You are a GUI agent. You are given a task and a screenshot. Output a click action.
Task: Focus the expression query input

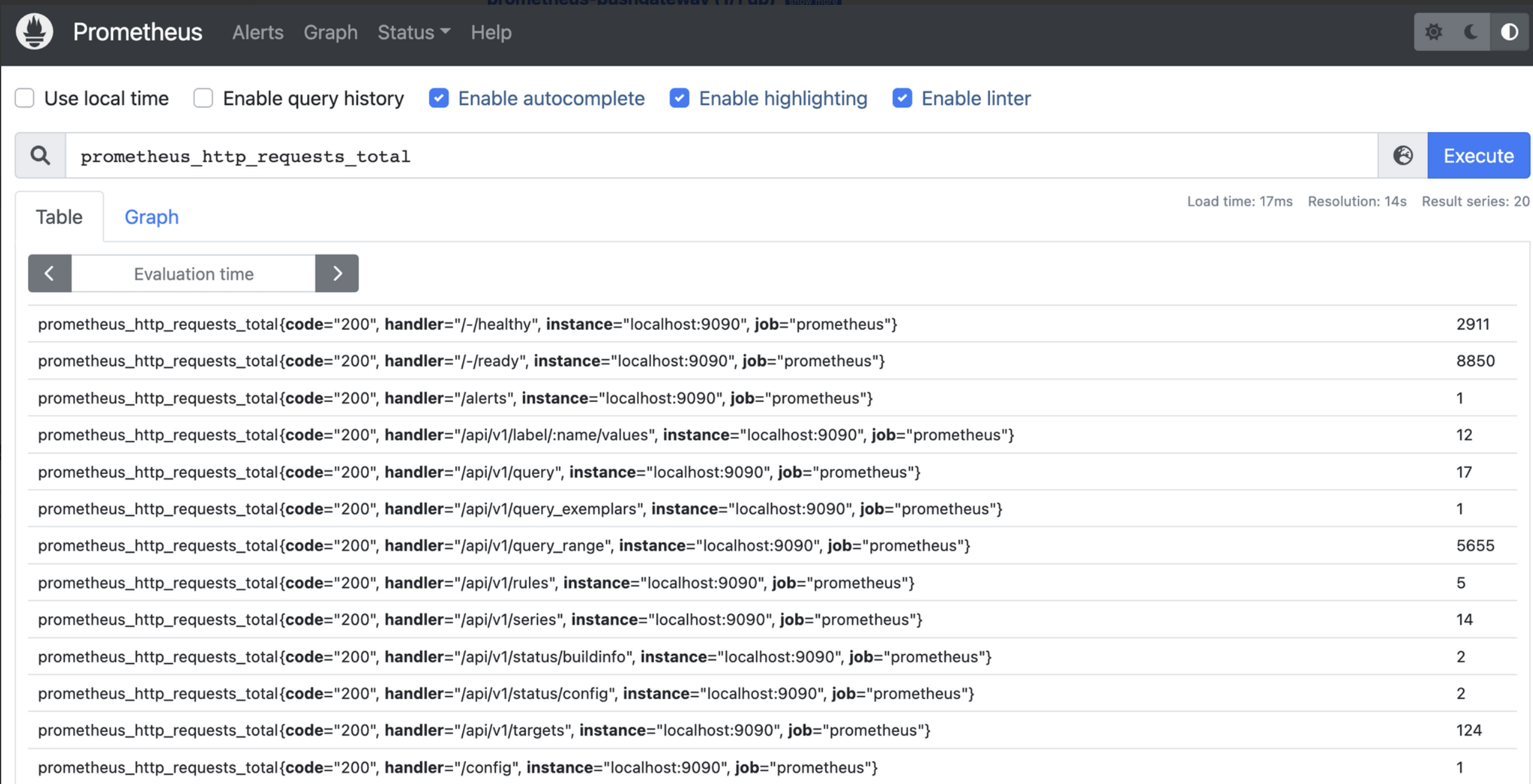(x=721, y=156)
